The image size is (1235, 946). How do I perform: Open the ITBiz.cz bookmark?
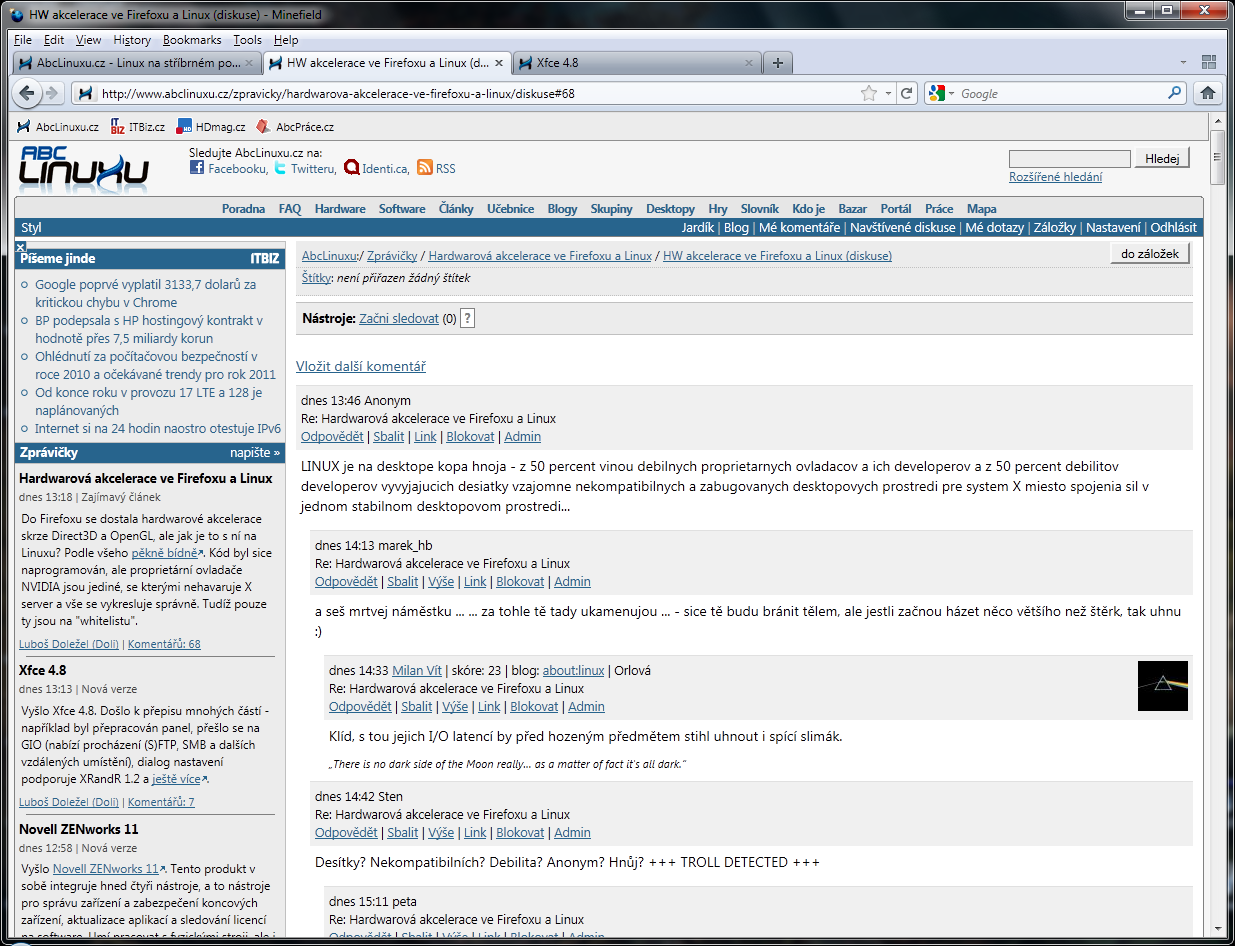(x=138, y=127)
